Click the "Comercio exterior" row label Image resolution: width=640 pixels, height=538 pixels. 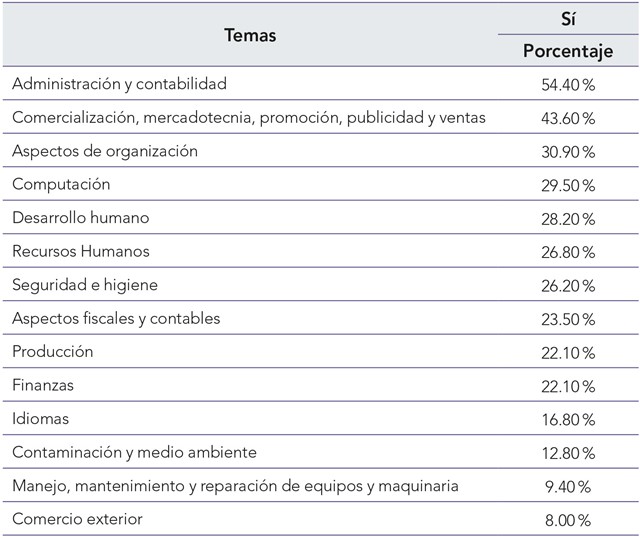[77, 520]
